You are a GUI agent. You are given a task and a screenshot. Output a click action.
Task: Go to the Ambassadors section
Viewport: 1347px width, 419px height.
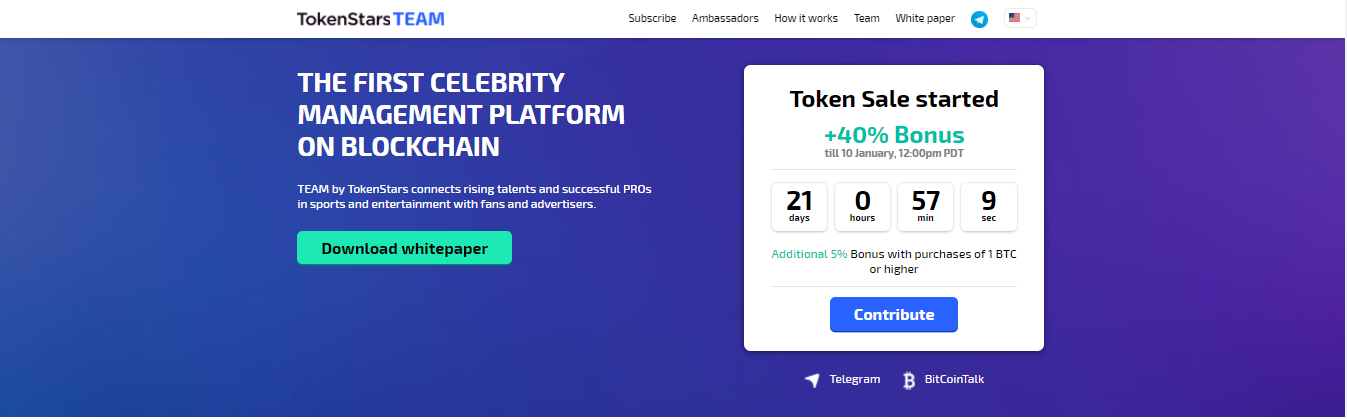coord(725,18)
